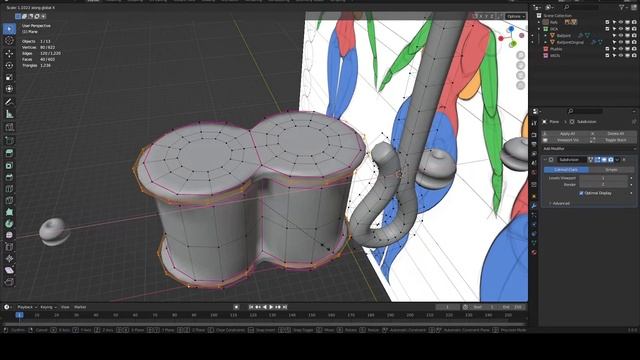Screen dimensions: 640x360
Task: Select the Transform tool
Action: tap(9, 89)
